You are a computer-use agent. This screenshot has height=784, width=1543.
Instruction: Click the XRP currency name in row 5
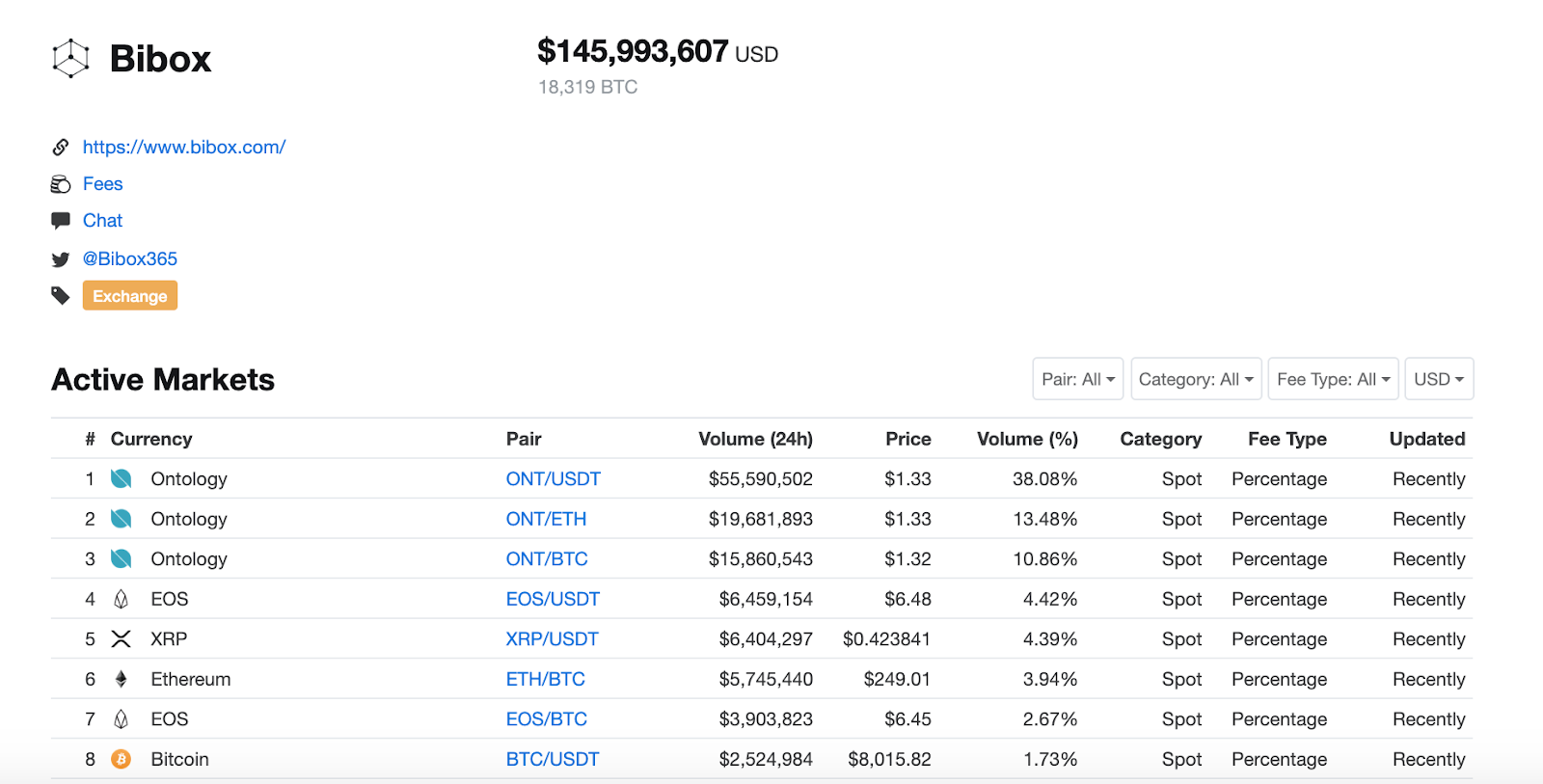[x=169, y=638]
